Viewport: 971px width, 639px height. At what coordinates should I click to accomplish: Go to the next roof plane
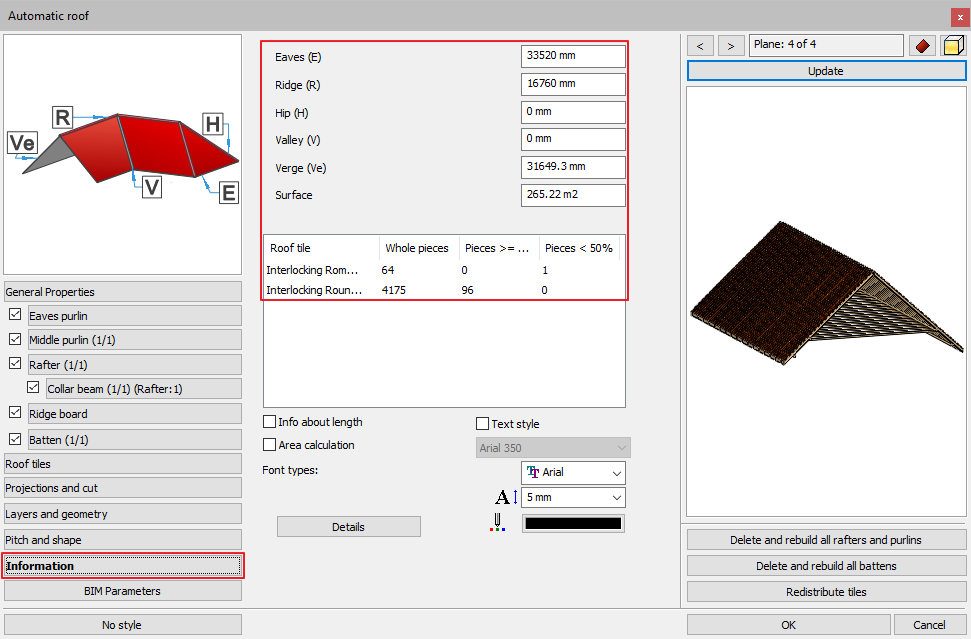tap(732, 46)
